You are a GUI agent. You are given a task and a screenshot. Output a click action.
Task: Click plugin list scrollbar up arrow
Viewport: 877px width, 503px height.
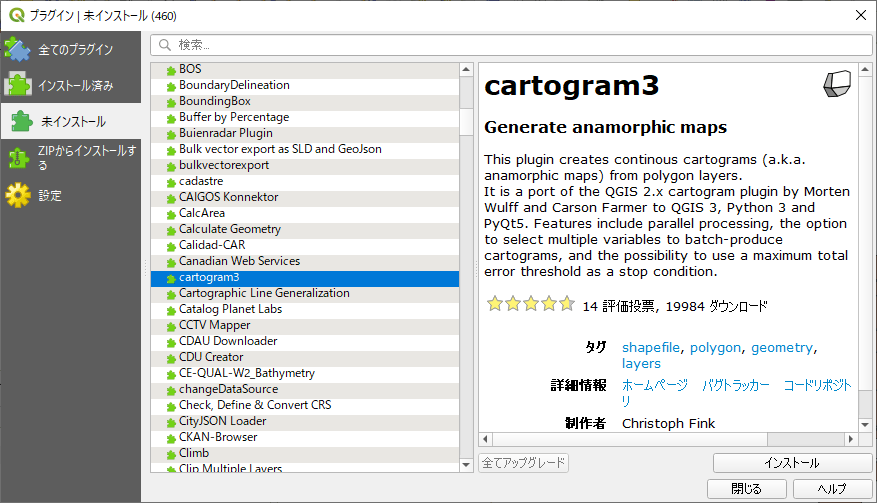466,69
